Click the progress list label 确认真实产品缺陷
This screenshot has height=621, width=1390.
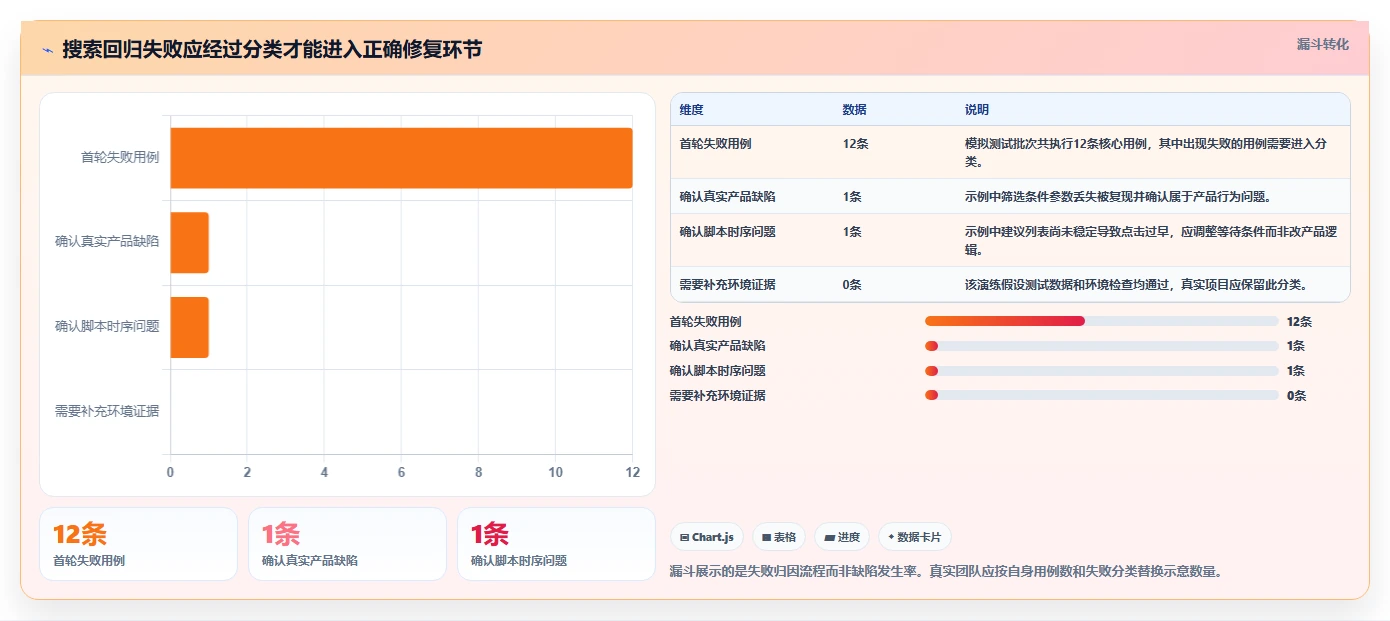point(717,346)
